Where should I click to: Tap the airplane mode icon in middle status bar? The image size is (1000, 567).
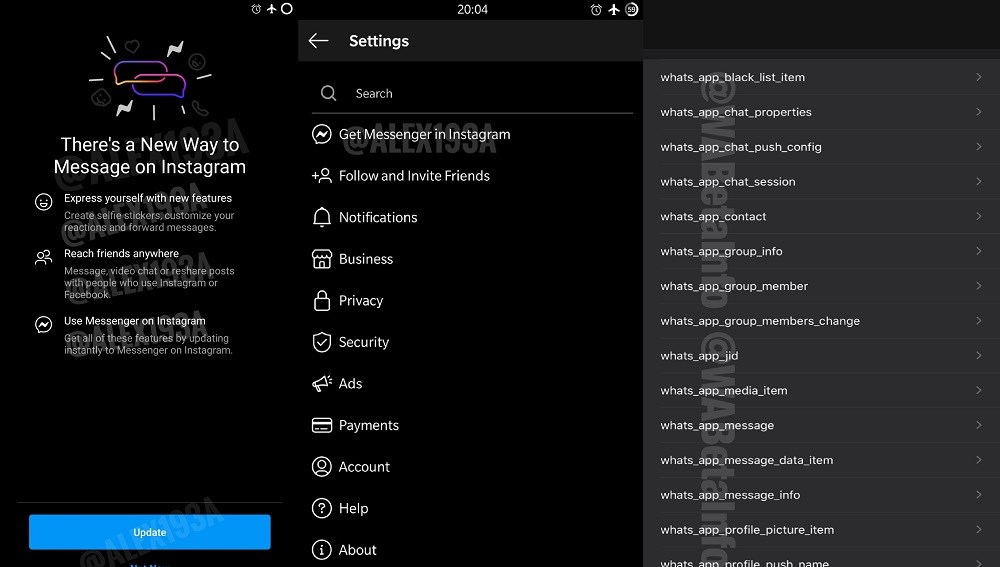tap(614, 10)
